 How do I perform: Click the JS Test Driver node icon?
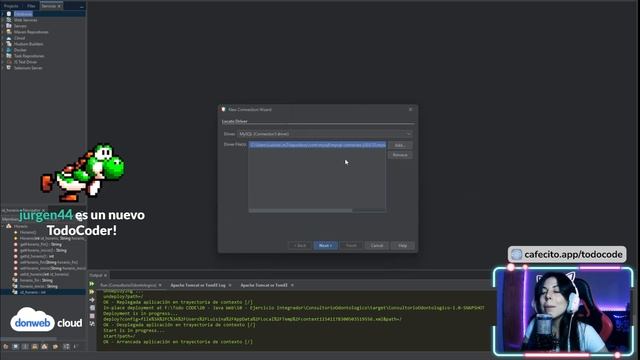pyautogui.click(x=9, y=62)
